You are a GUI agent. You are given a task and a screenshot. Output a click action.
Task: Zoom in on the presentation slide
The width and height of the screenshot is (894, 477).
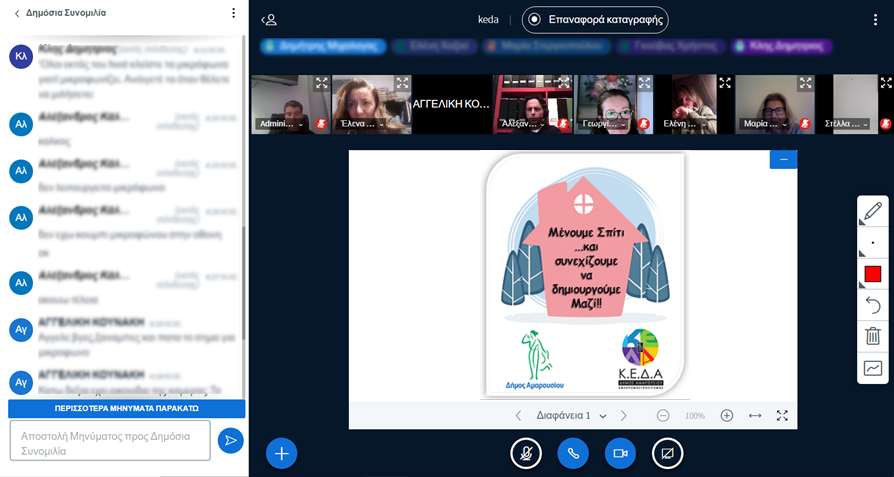727,415
